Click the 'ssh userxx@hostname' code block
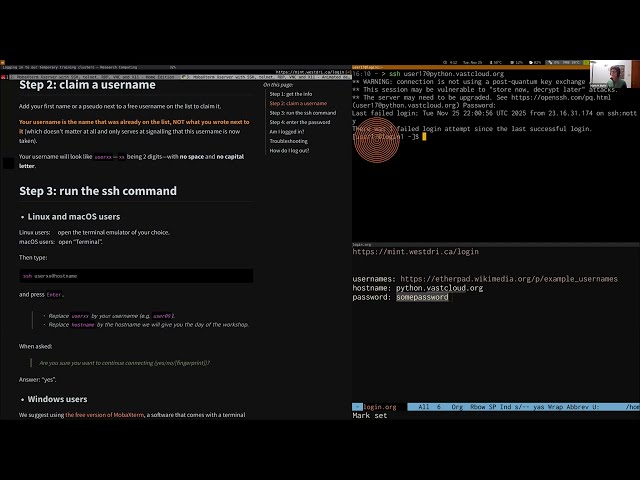 click(136, 276)
